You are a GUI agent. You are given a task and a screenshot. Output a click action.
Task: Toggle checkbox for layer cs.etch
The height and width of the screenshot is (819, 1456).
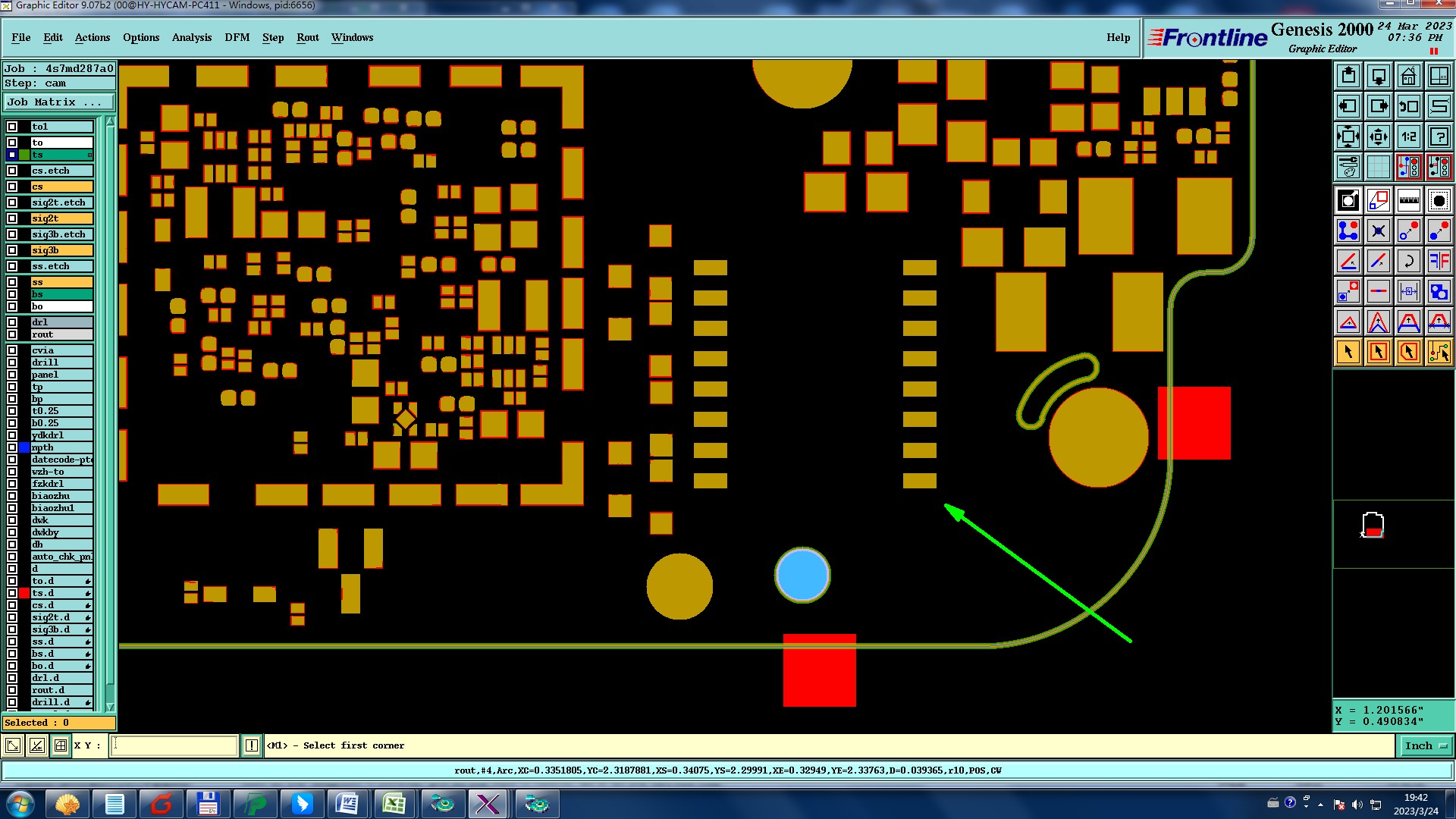[x=12, y=171]
